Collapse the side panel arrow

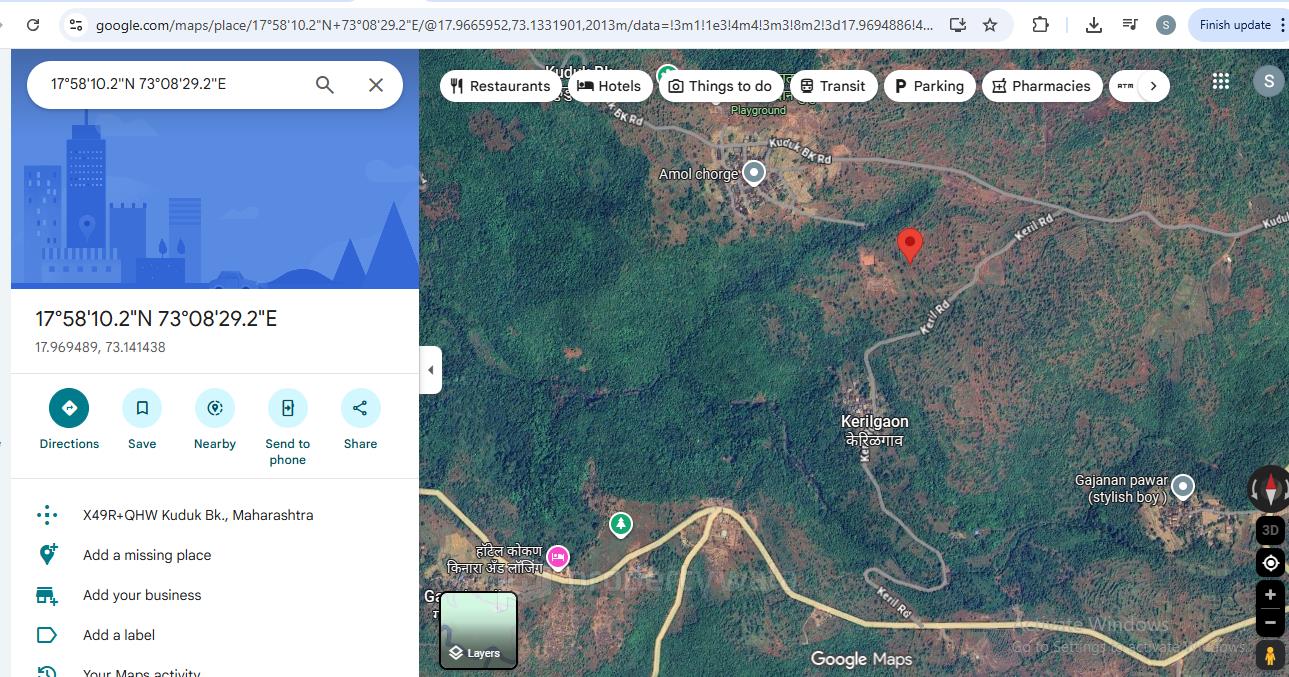click(431, 370)
